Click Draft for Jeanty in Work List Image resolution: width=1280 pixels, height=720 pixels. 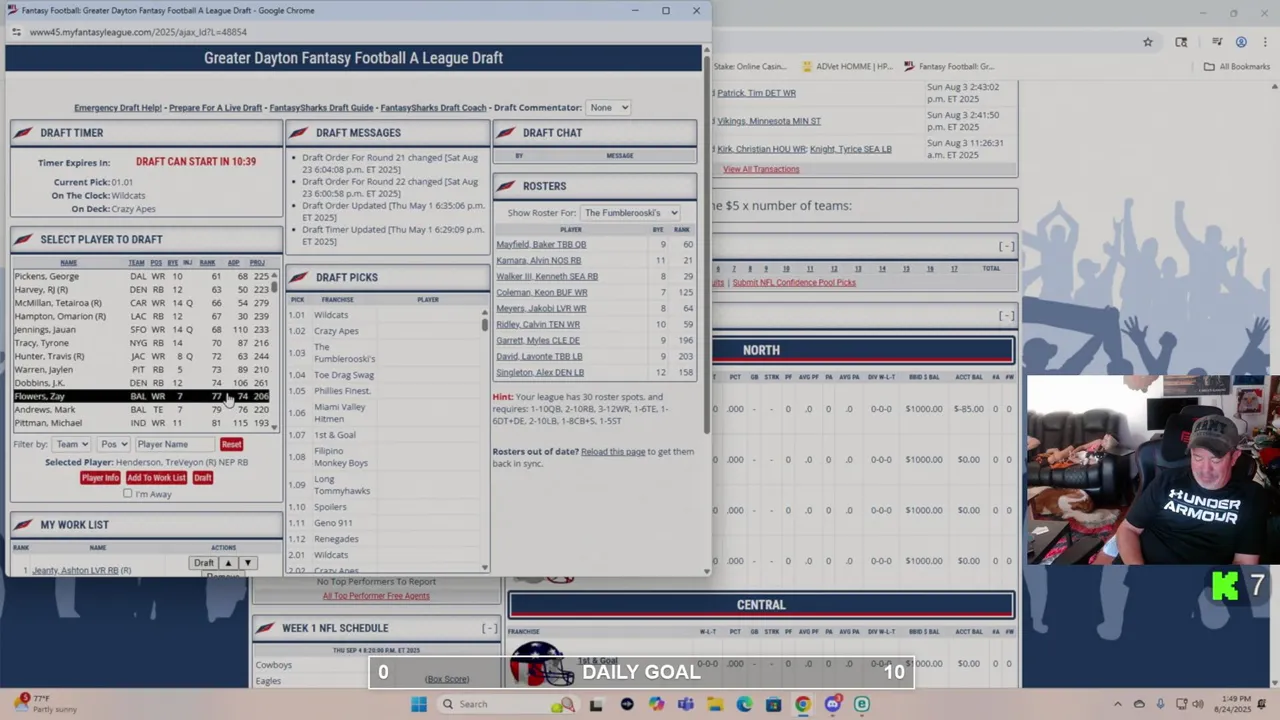point(203,563)
